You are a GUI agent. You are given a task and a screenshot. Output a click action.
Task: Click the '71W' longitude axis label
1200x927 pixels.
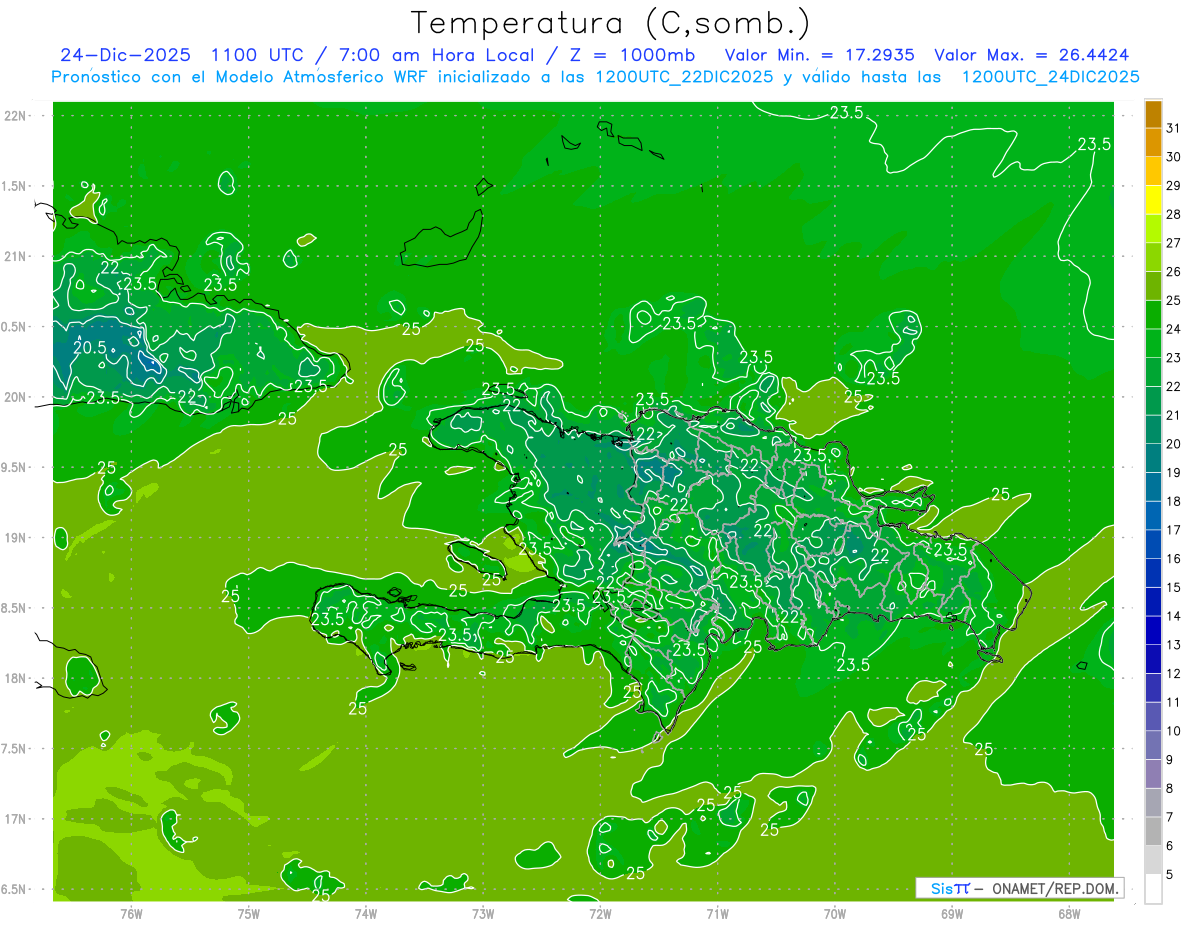tap(717, 913)
